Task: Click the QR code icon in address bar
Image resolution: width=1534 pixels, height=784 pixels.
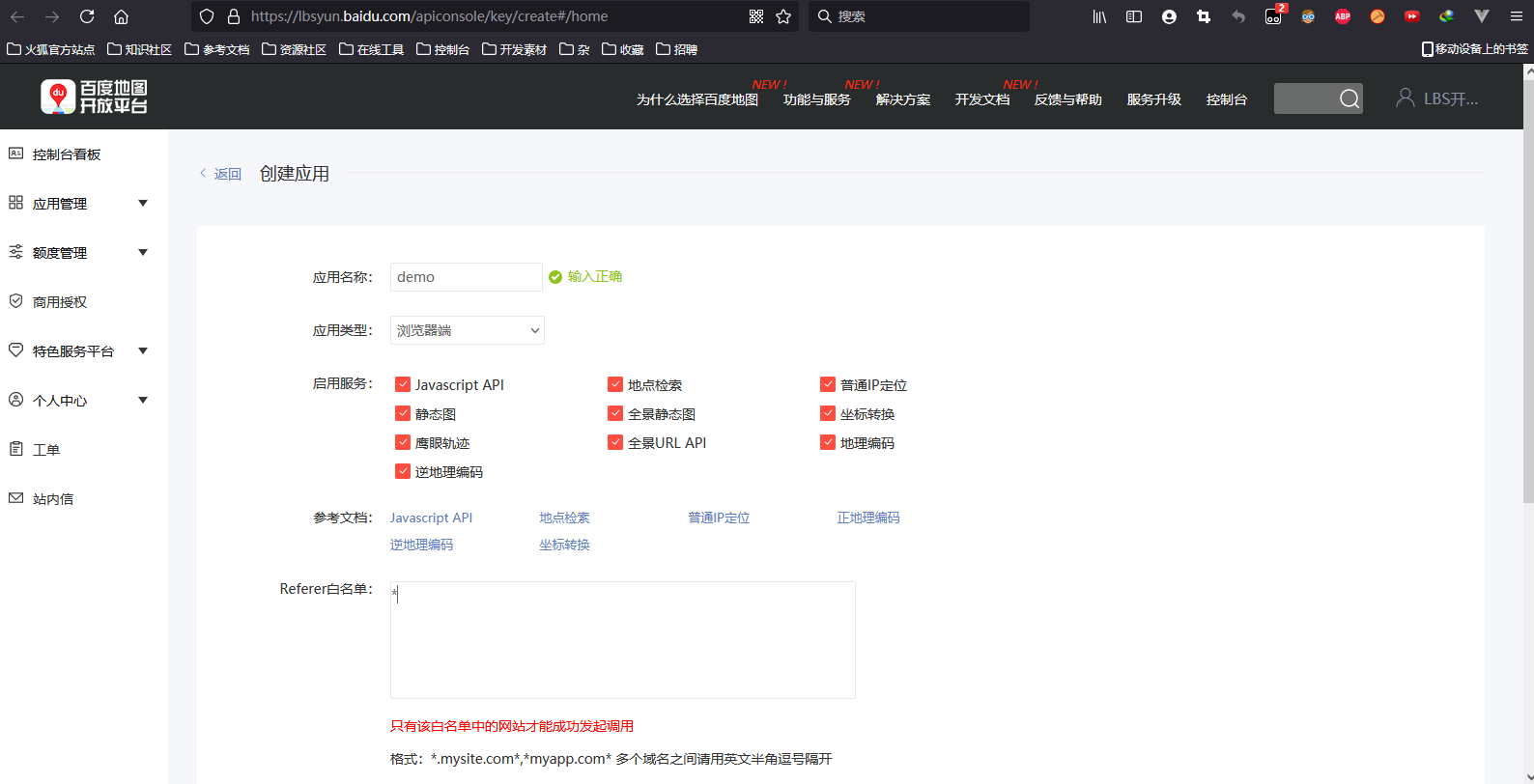Action: 756,16
